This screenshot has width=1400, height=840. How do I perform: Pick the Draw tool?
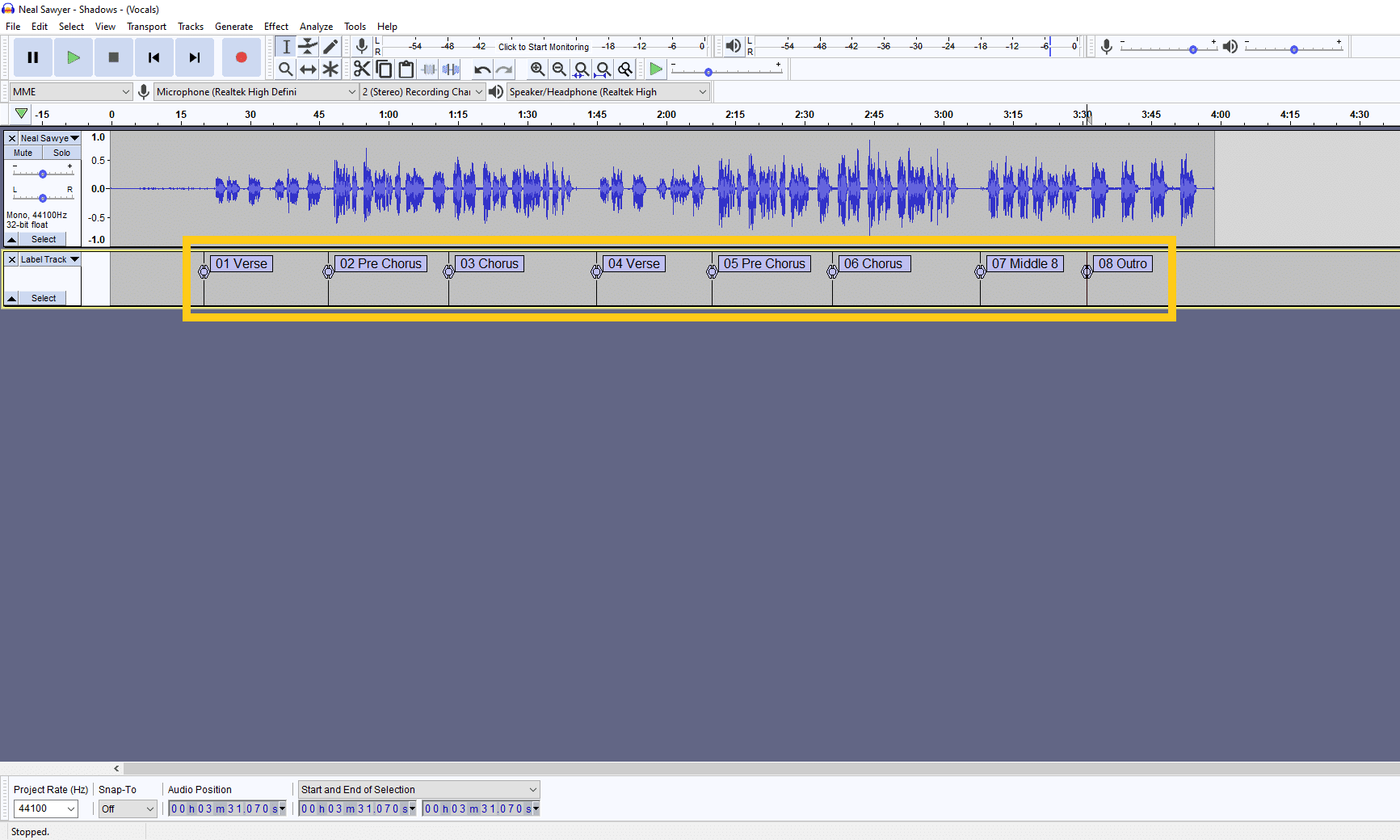pyautogui.click(x=330, y=46)
